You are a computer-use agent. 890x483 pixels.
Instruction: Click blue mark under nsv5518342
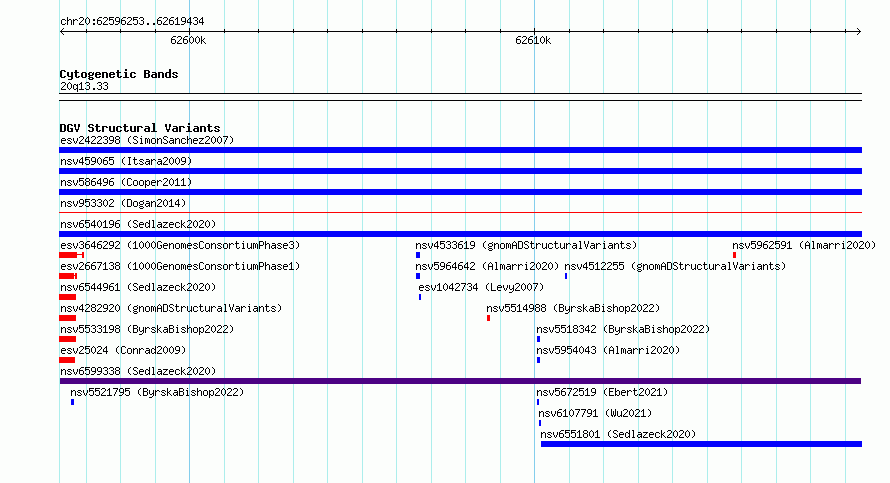pyautogui.click(x=538, y=339)
